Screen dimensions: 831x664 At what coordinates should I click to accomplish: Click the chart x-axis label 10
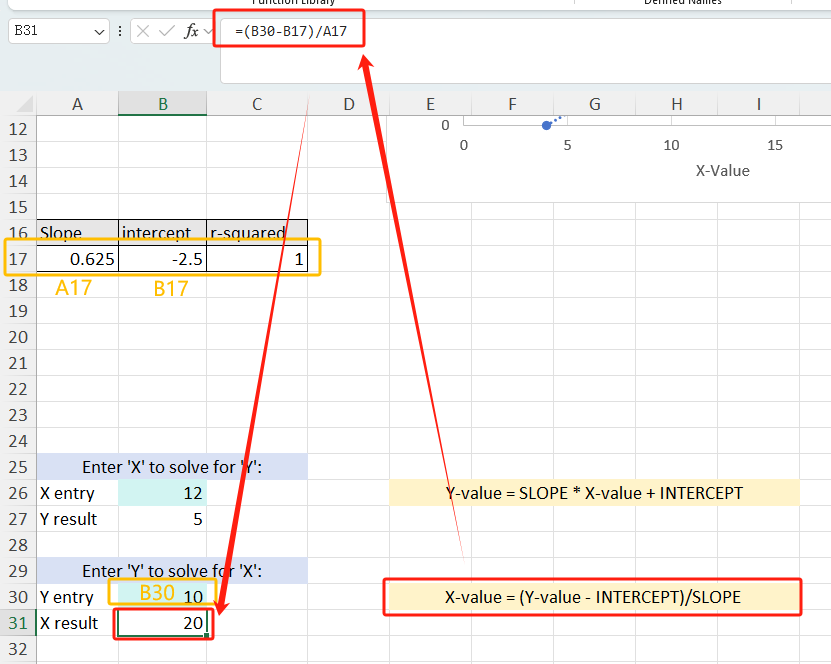point(671,145)
